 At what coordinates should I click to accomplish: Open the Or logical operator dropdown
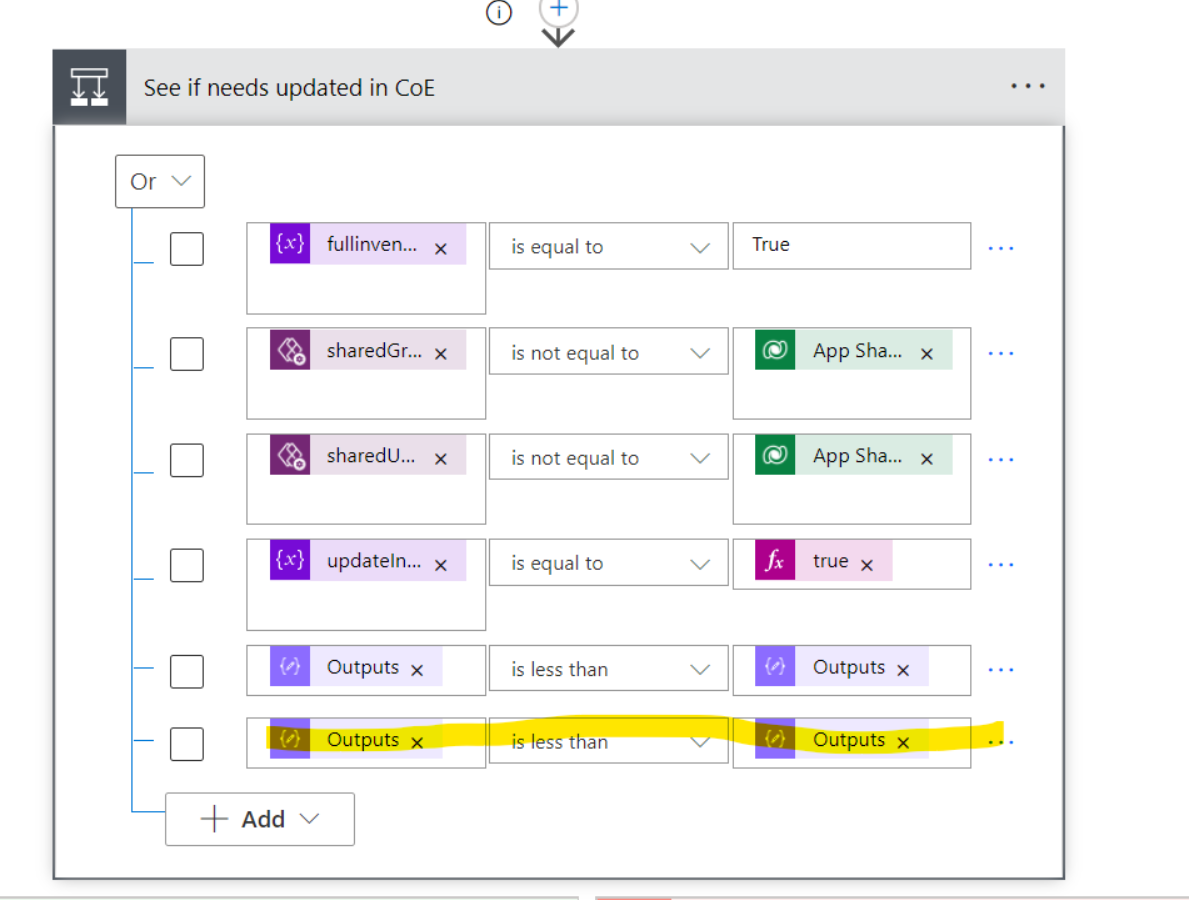point(159,181)
